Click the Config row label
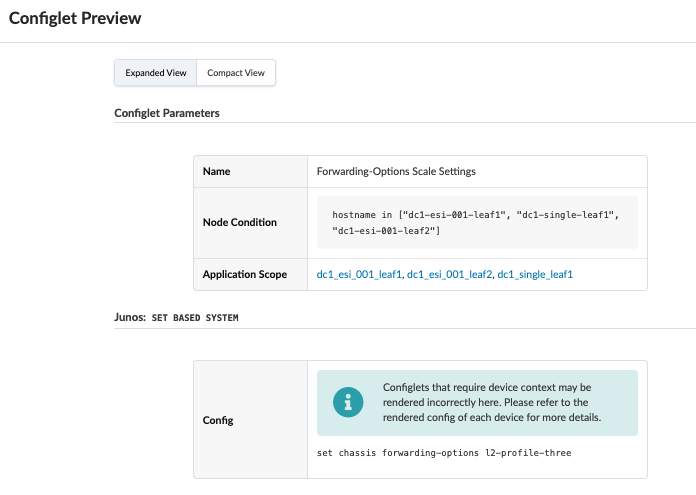696x495 pixels. point(218,420)
